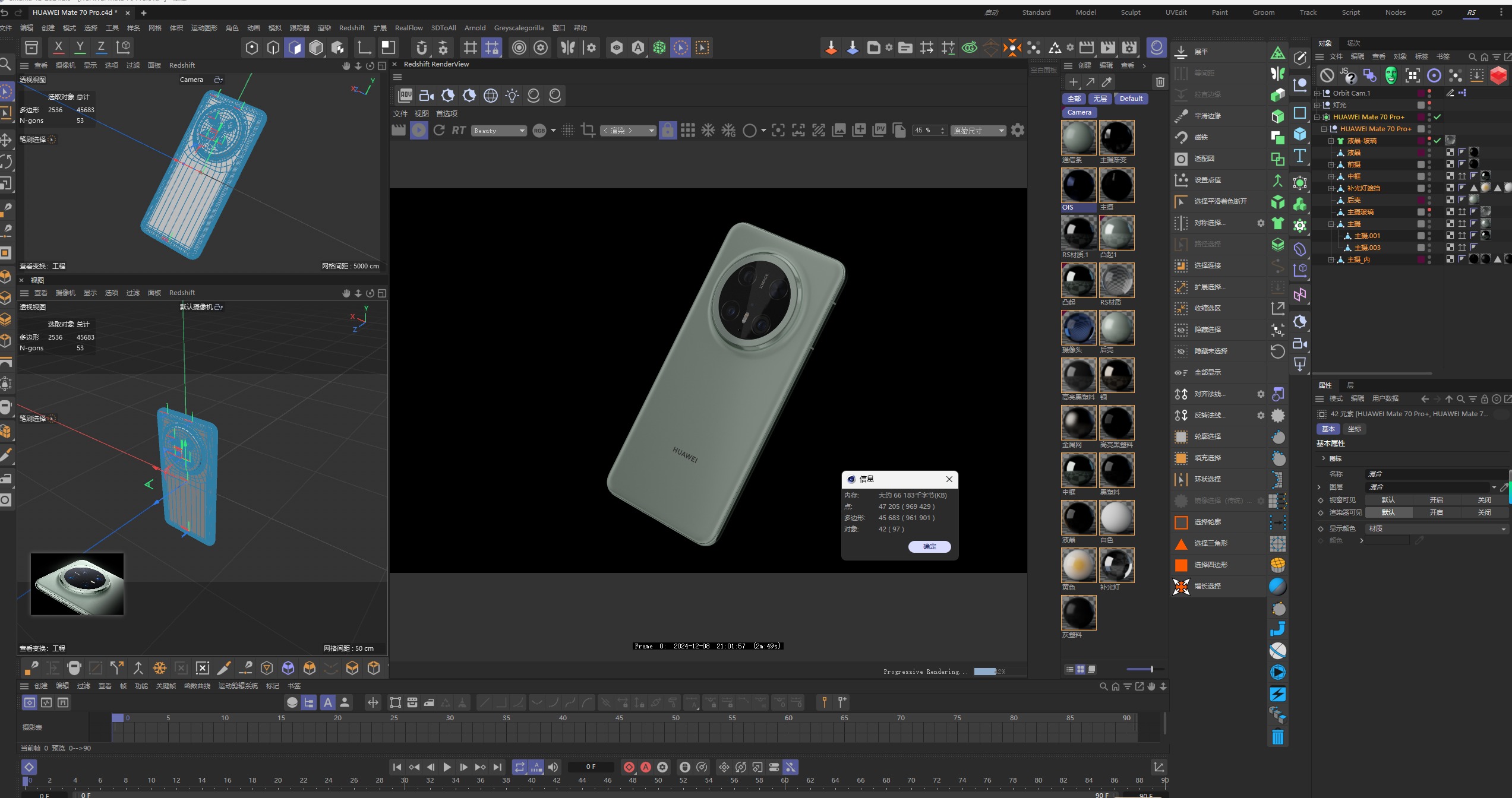Select the crop region tool in RenderView
Screen dimensions: 1512x798
point(588,130)
